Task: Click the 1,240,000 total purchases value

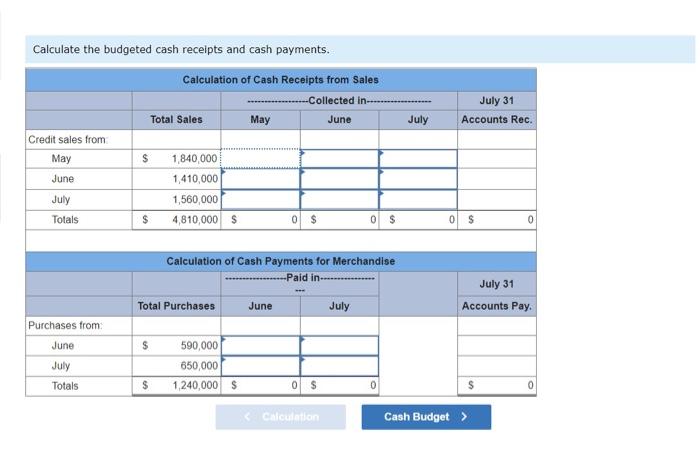Action: pos(195,385)
